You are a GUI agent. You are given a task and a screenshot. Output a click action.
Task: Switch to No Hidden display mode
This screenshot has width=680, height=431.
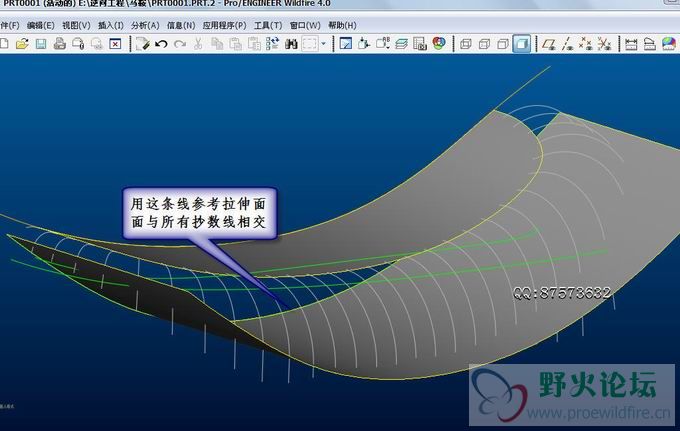click(503, 43)
